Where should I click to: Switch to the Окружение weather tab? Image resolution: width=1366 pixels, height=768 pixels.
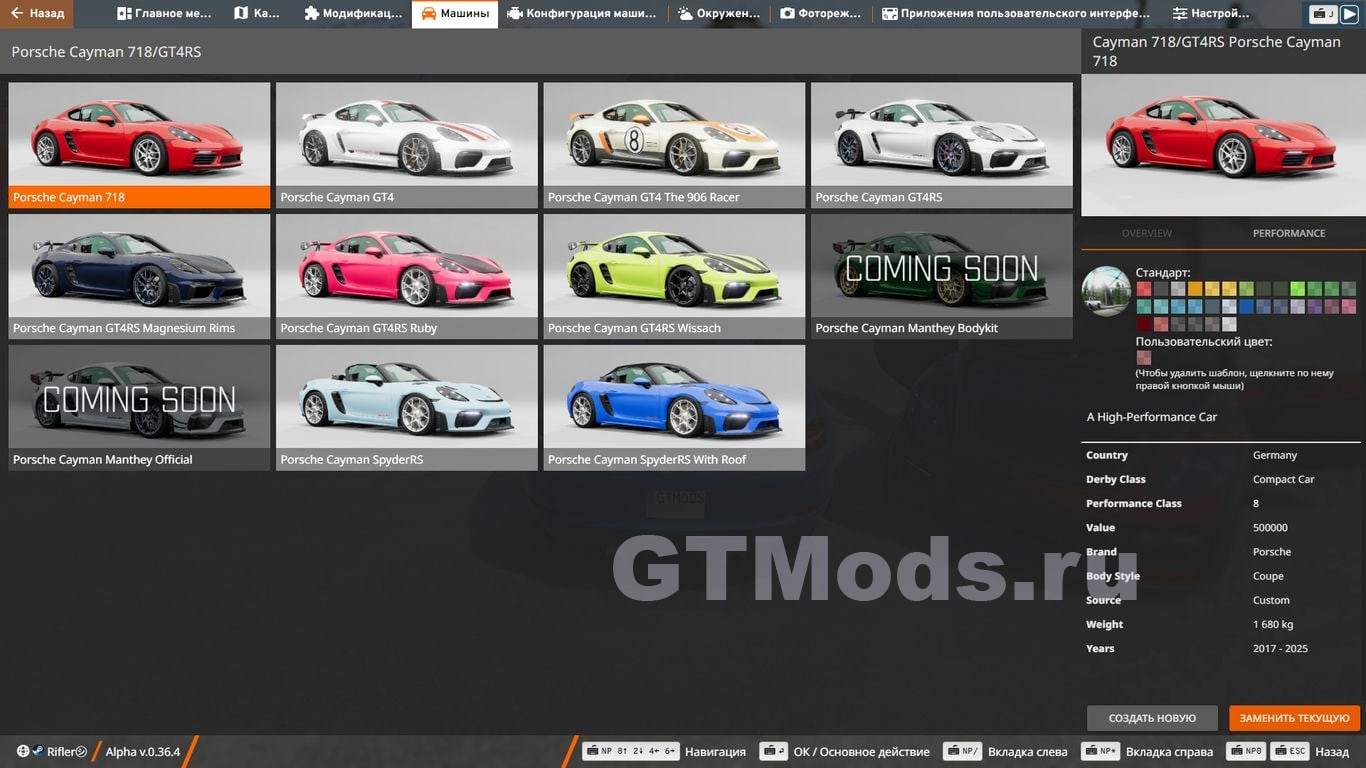(718, 14)
